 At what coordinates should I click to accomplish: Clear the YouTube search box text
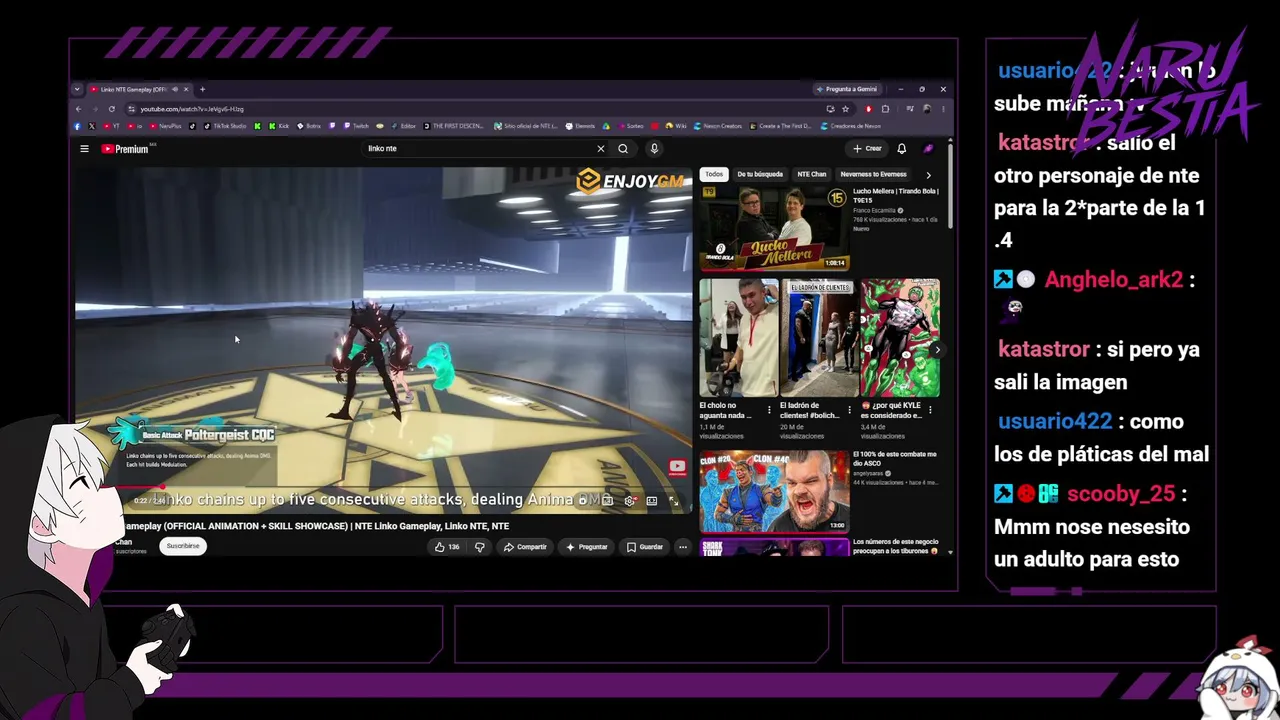tap(601, 149)
